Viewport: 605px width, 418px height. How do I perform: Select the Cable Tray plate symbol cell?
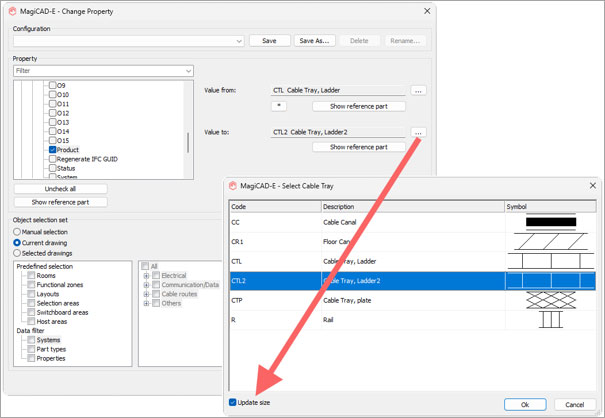pos(551,300)
